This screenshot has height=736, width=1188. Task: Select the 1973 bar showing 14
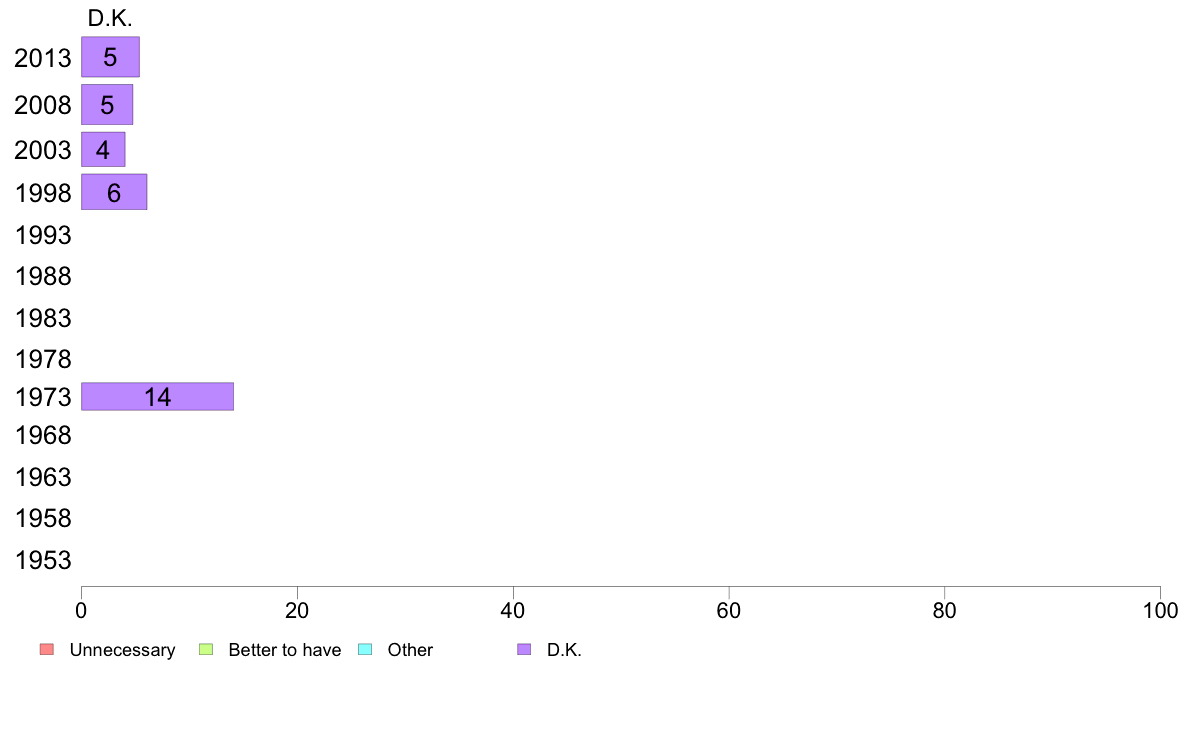coord(158,396)
